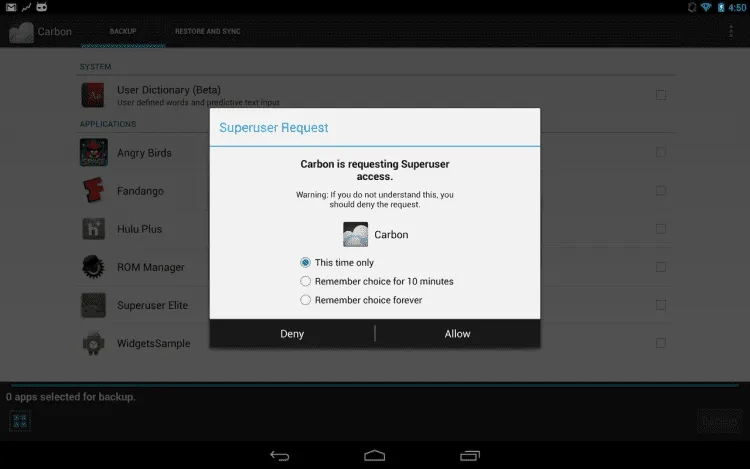Open the email notification in status bar

coord(11,7)
